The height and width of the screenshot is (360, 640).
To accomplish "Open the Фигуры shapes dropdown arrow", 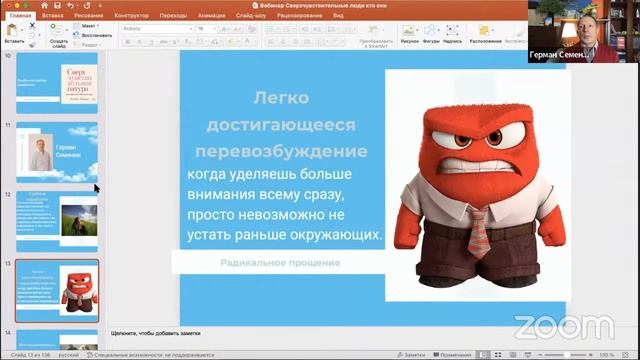I will tap(438, 30).
